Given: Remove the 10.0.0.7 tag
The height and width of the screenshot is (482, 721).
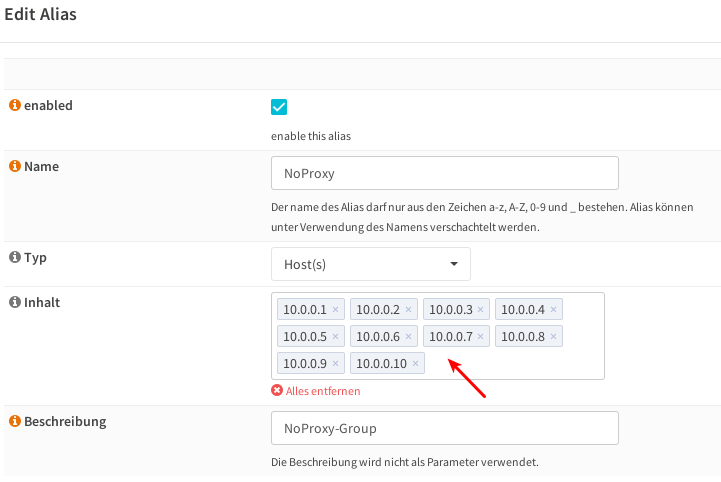Looking at the screenshot, I should coord(481,337).
